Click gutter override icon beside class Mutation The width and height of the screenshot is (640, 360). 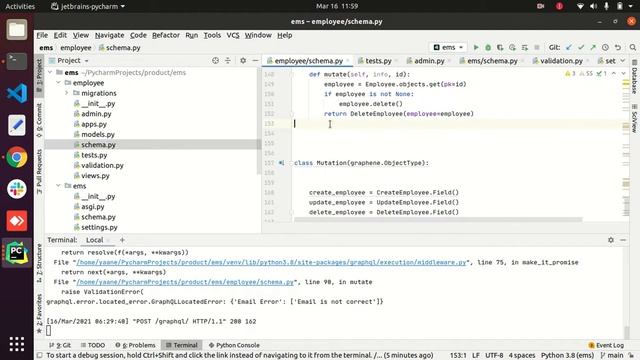point(281,163)
